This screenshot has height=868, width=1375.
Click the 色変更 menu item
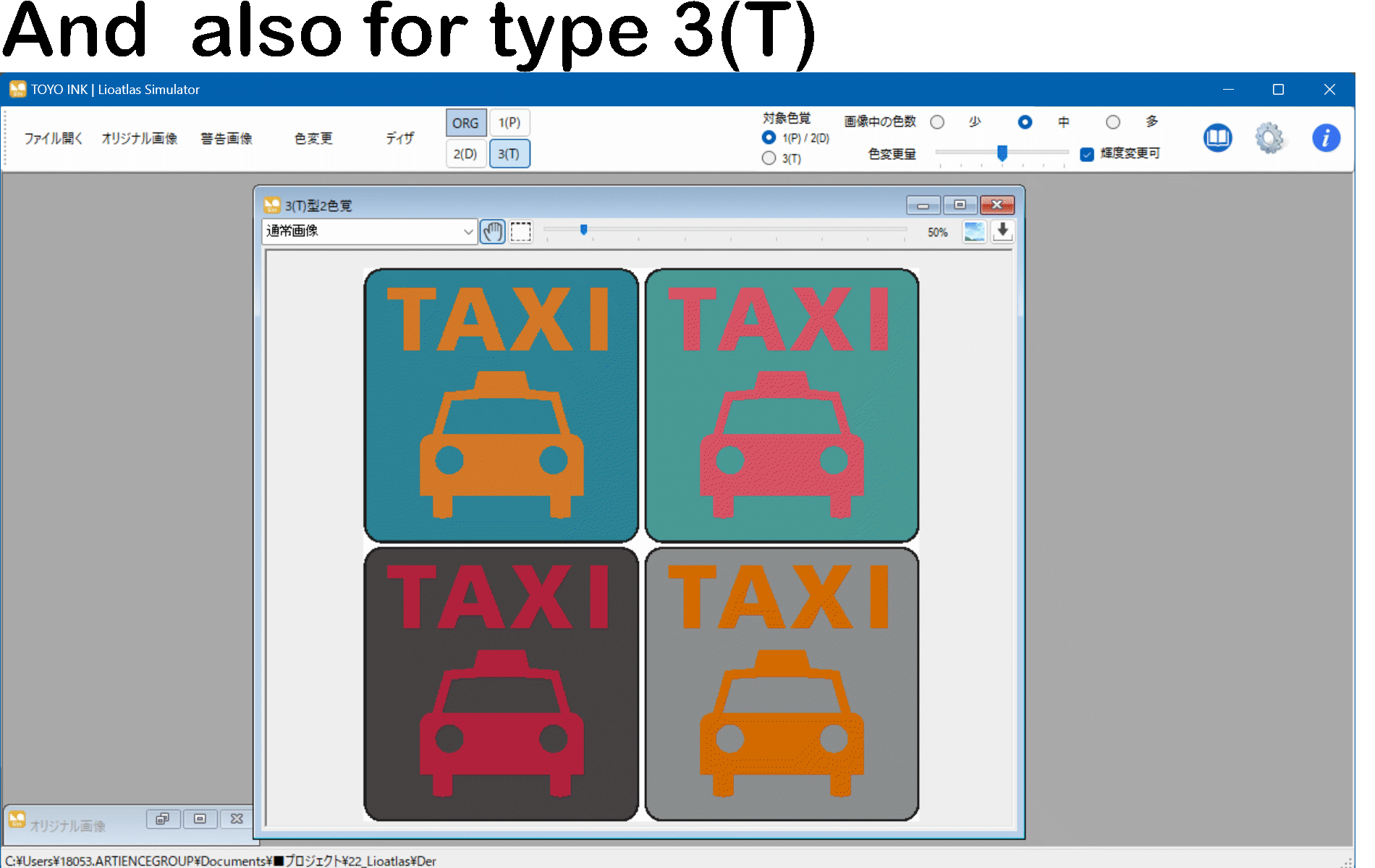point(313,138)
